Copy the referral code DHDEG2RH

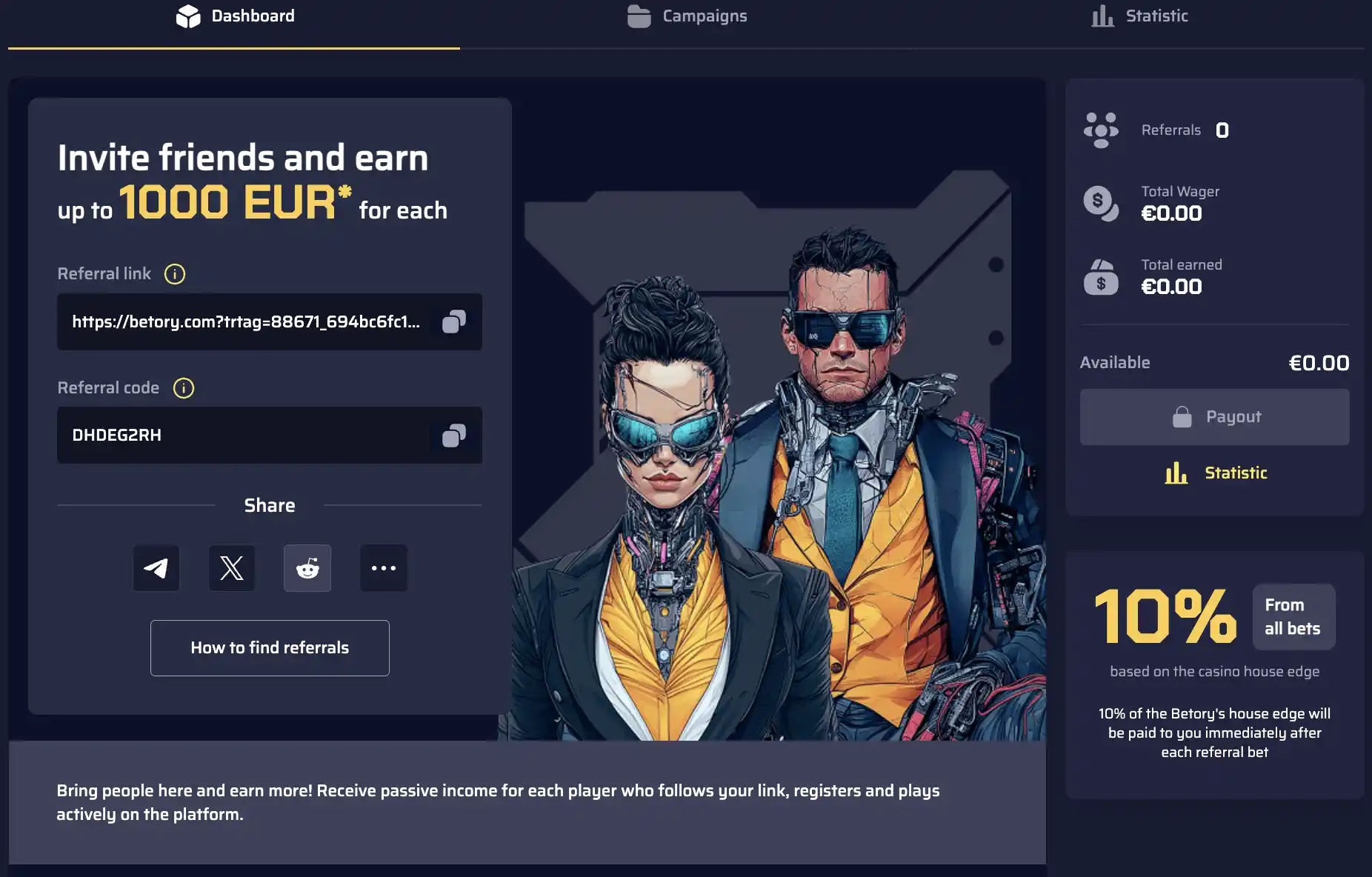453,436
